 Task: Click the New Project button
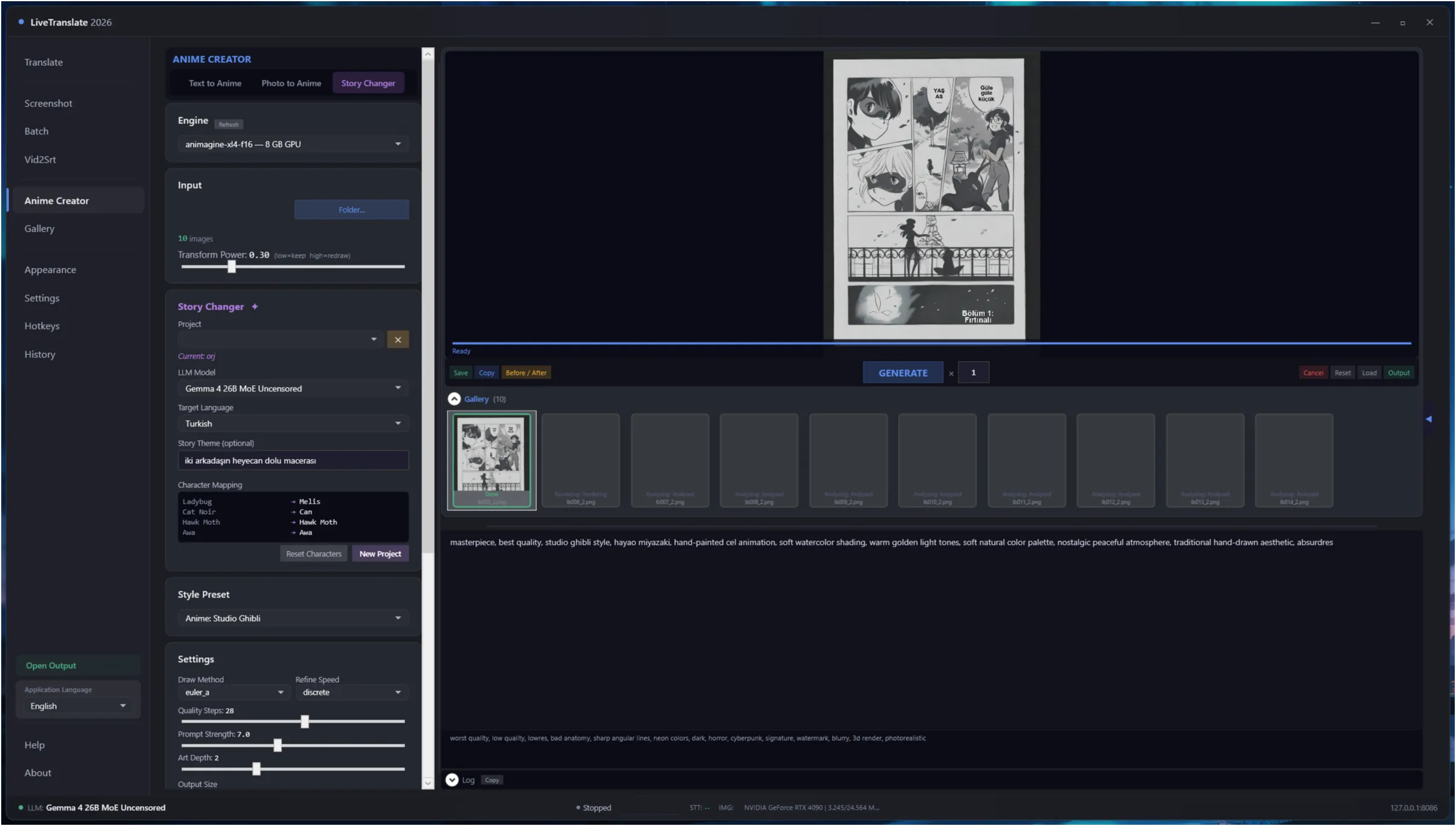380,554
